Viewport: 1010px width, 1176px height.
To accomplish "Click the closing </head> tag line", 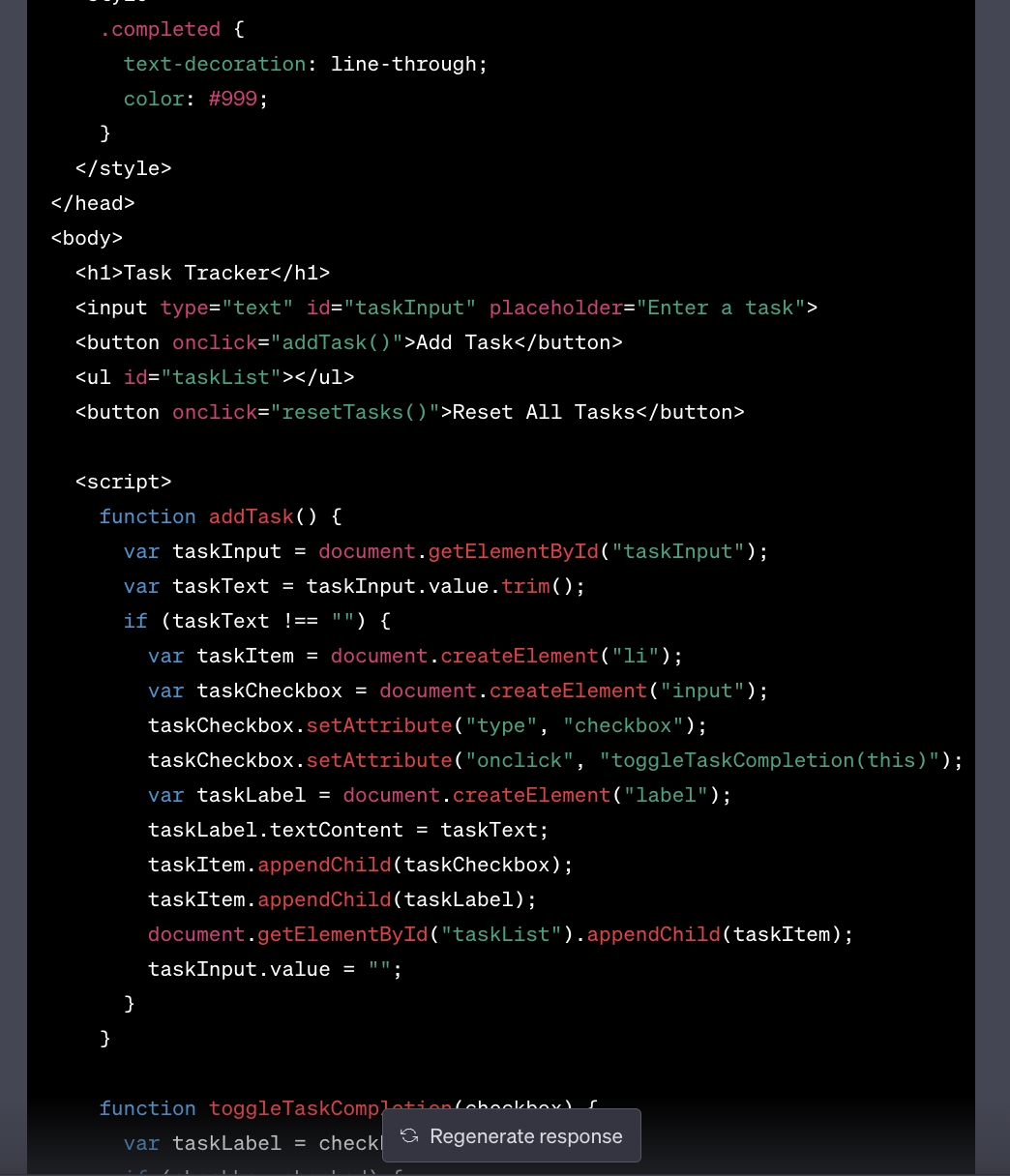I will click(x=93, y=203).
